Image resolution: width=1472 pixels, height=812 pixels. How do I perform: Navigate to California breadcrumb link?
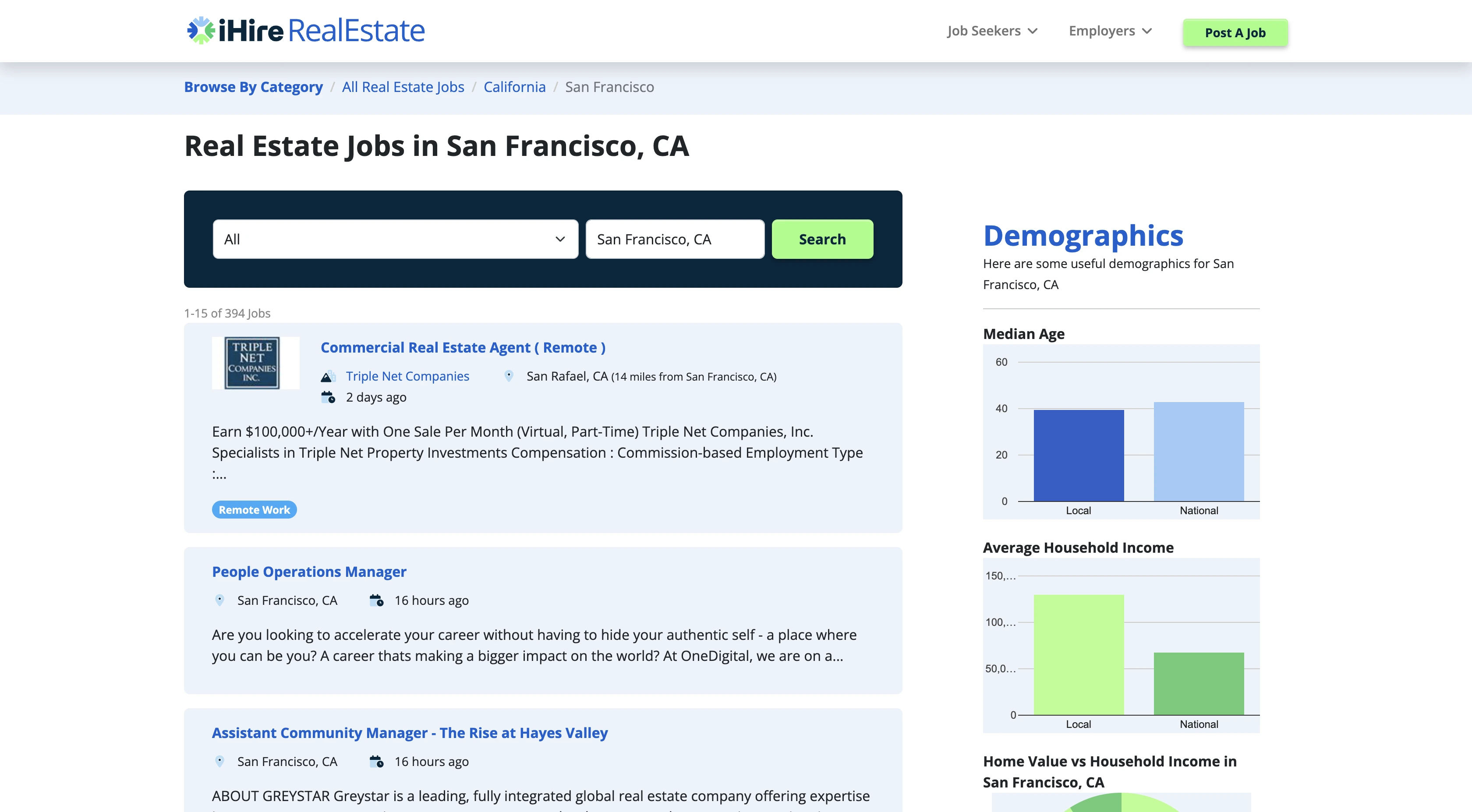(x=514, y=87)
